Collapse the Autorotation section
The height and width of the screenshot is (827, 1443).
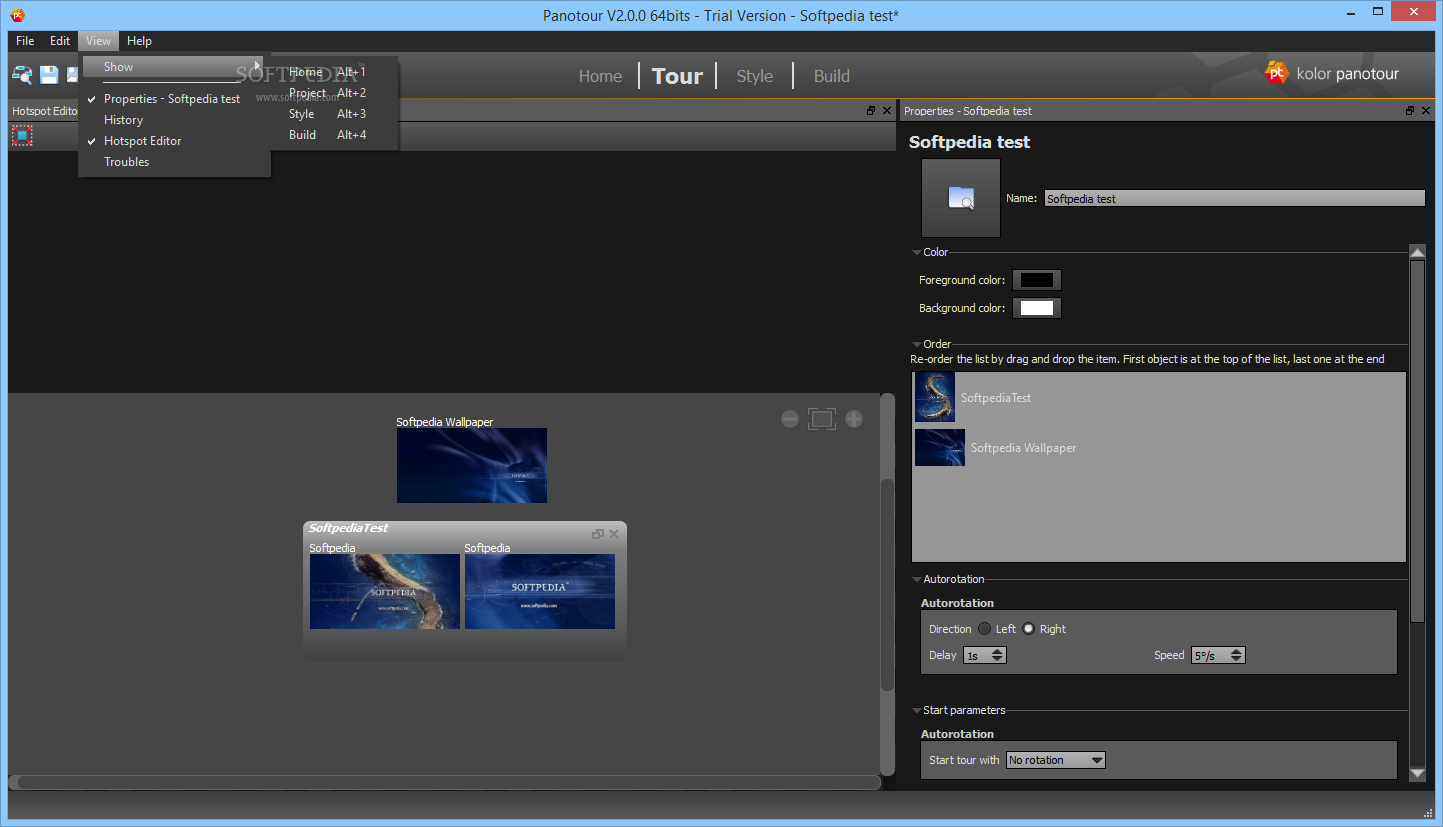917,580
